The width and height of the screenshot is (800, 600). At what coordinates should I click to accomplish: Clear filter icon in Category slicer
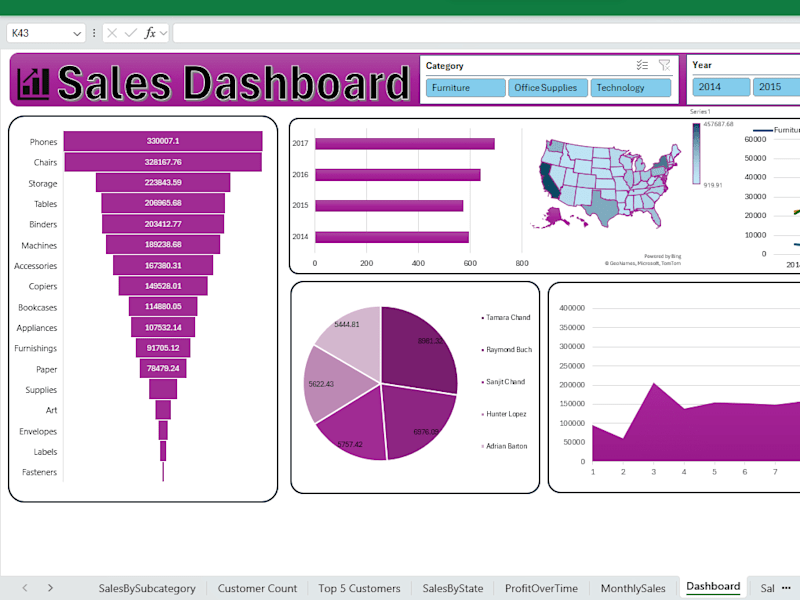664,65
